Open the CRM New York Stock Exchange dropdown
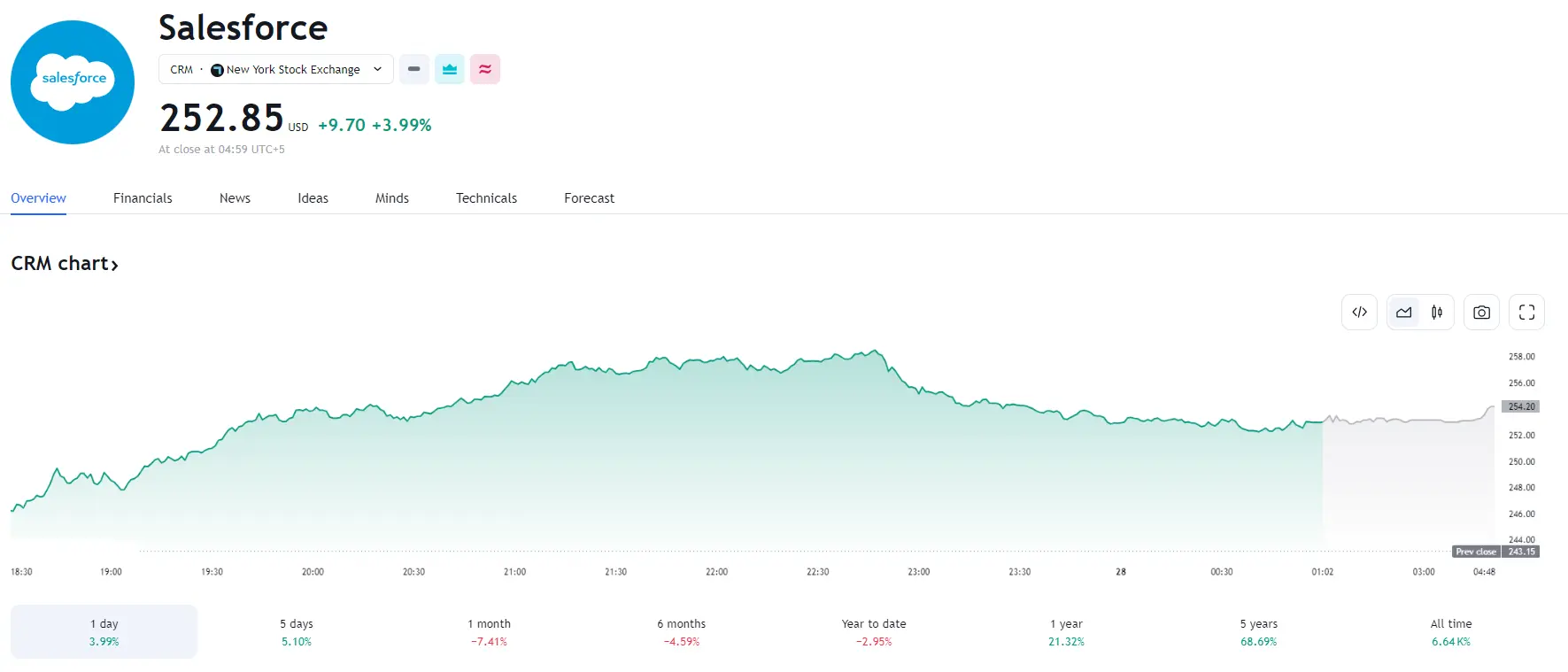 click(x=276, y=69)
